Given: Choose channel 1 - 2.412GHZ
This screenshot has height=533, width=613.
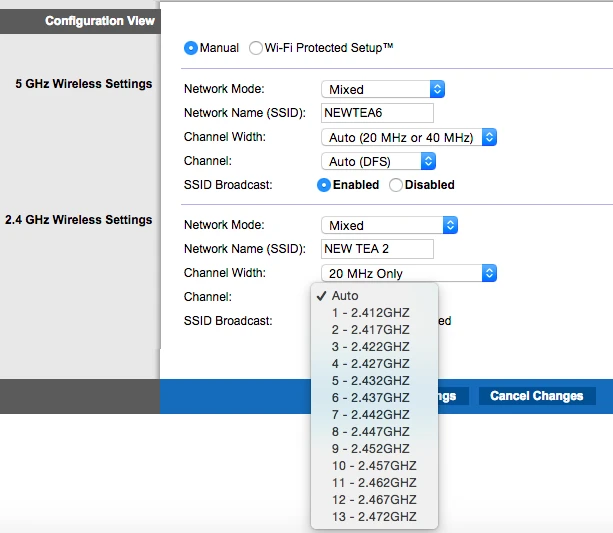Looking at the screenshot, I should tap(370, 313).
